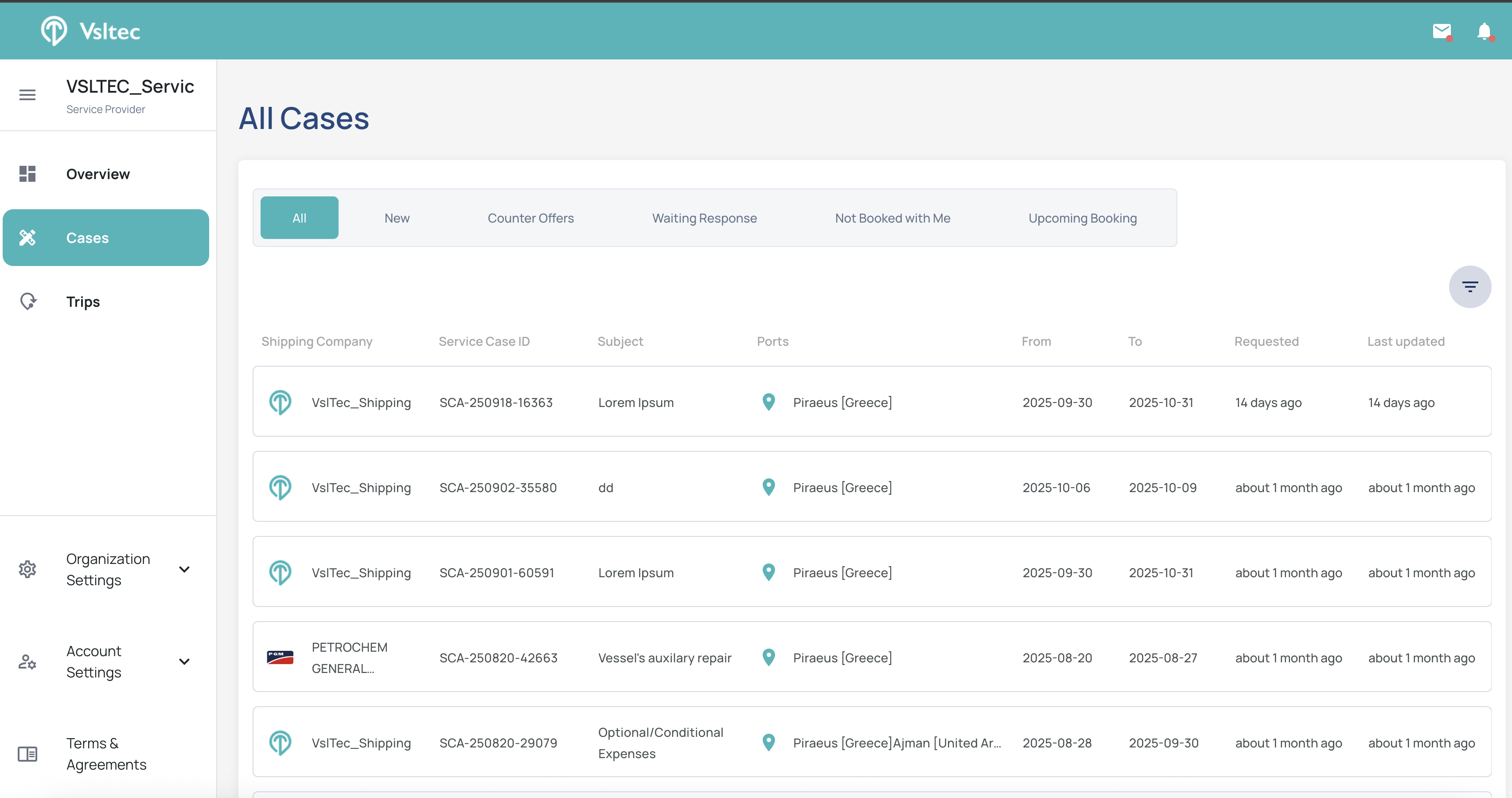The height and width of the screenshot is (798, 1512).
Task: Click the Terms & Agreements book icon
Action: point(27,753)
